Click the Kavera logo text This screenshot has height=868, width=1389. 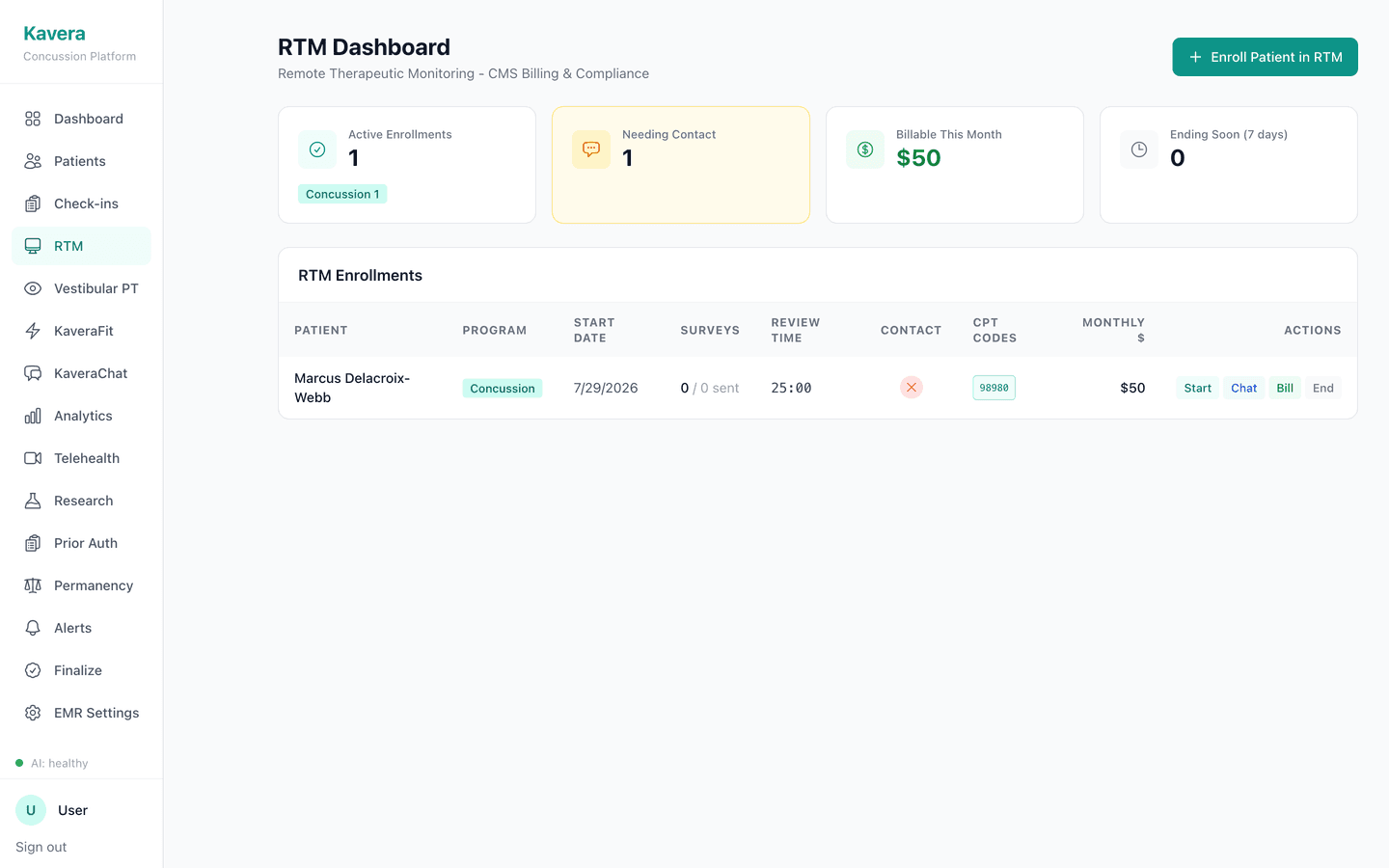point(54,34)
